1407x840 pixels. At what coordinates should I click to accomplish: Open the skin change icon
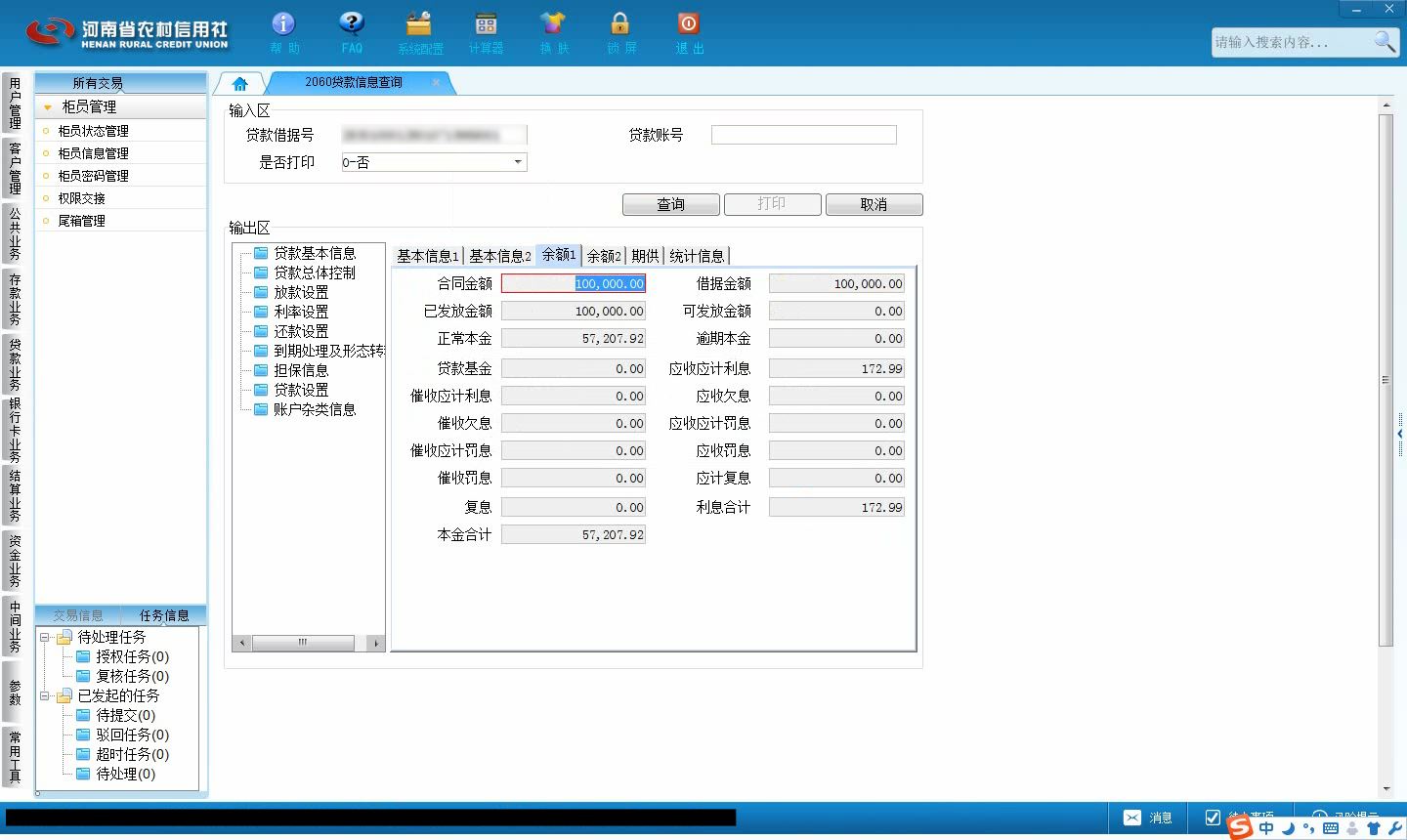click(x=553, y=24)
